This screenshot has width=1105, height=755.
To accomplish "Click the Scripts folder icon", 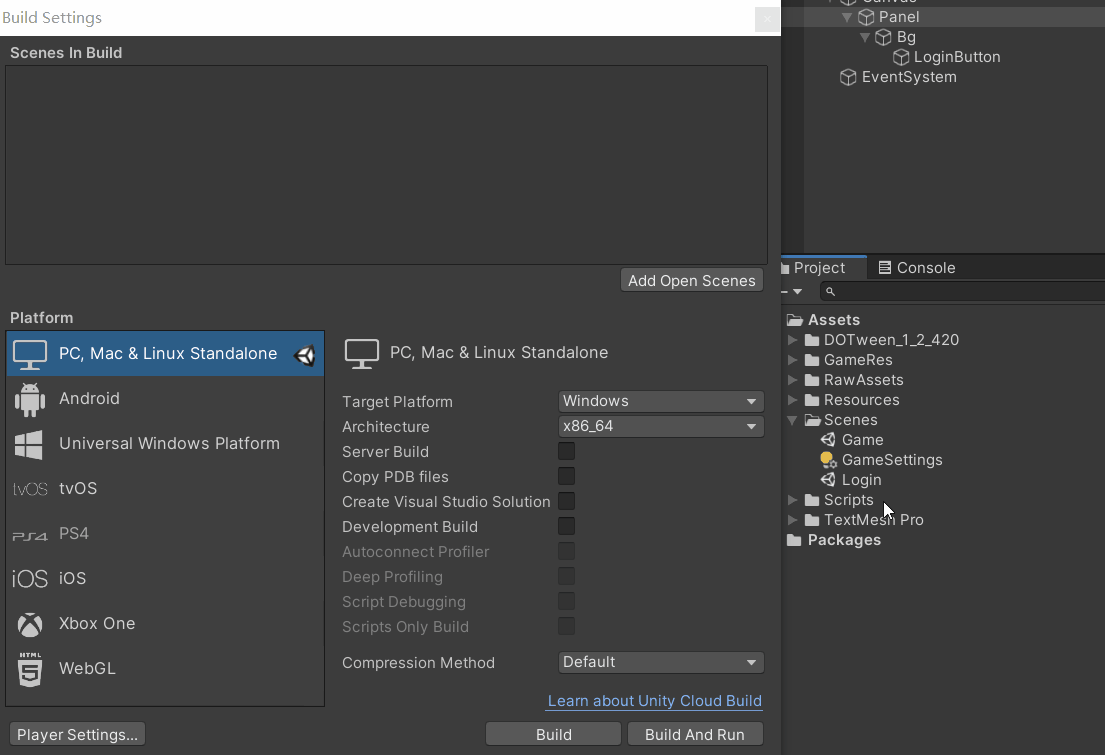I will [x=812, y=500].
